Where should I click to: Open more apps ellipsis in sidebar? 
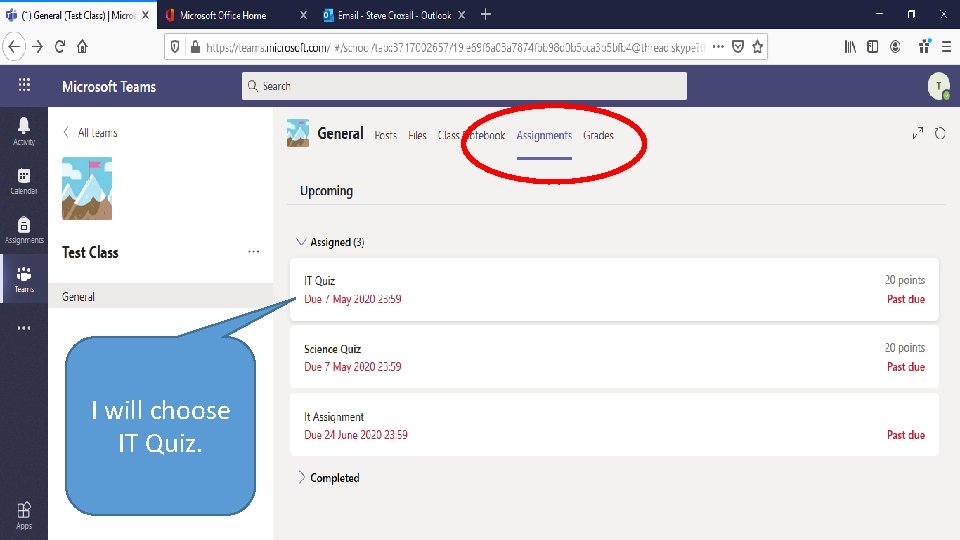(24, 328)
